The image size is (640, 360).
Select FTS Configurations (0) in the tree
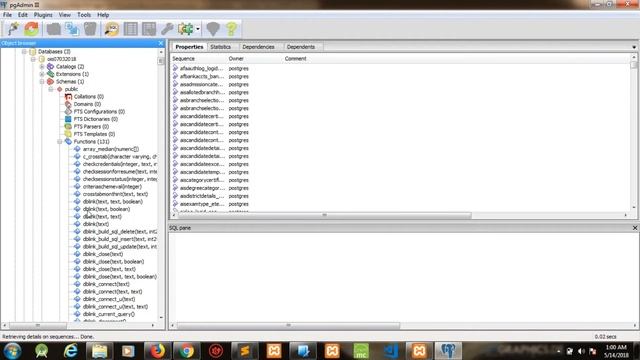click(99, 111)
